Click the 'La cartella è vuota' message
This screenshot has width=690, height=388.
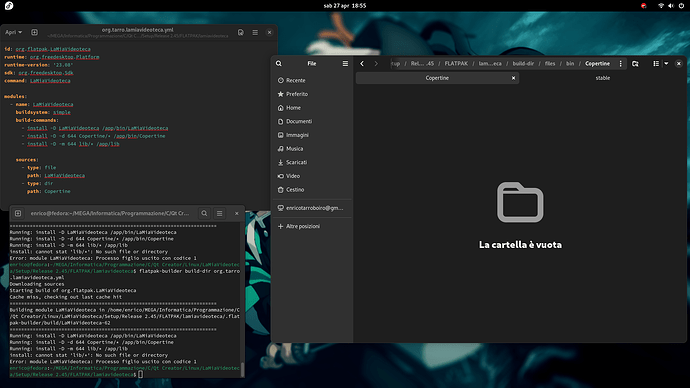pos(520,245)
